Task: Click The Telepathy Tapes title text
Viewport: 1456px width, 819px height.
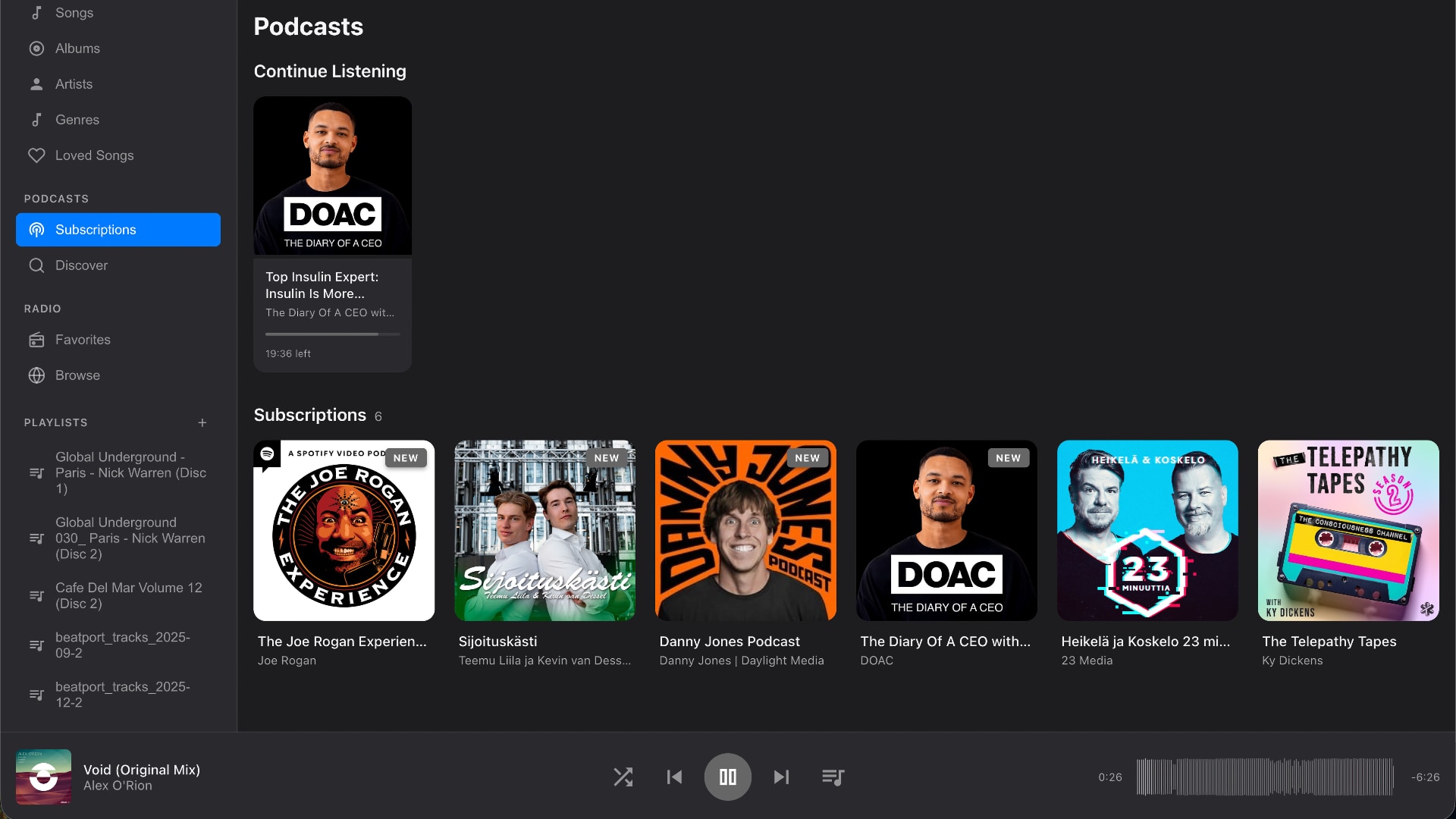Action: (x=1329, y=642)
